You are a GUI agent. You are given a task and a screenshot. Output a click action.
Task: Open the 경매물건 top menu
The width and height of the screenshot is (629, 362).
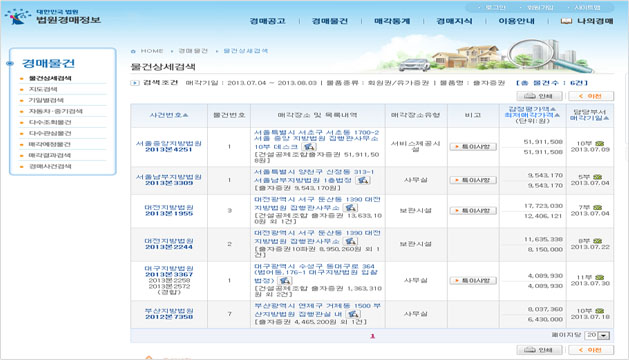(330, 21)
